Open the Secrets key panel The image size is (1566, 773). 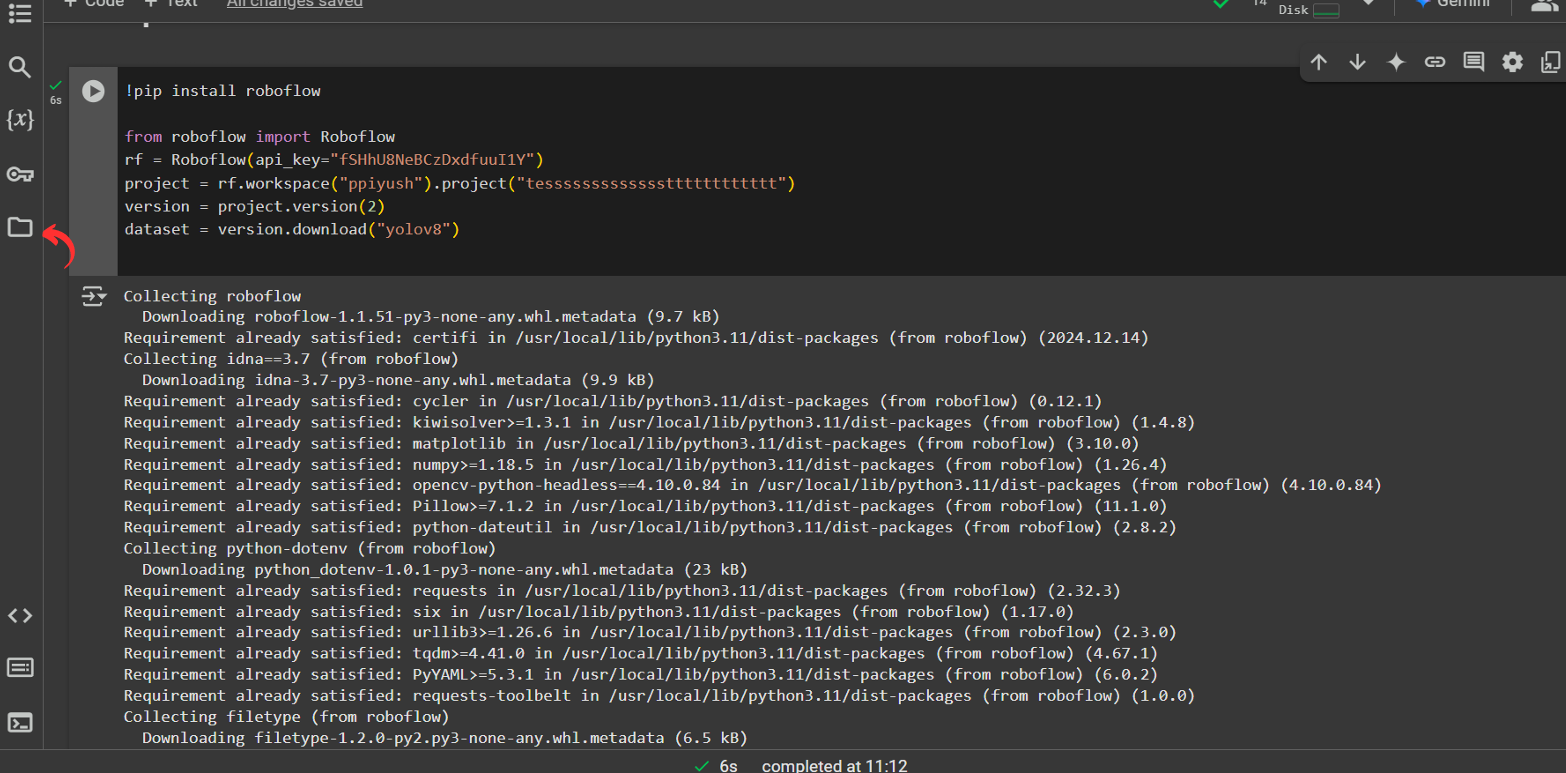(x=20, y=175)
